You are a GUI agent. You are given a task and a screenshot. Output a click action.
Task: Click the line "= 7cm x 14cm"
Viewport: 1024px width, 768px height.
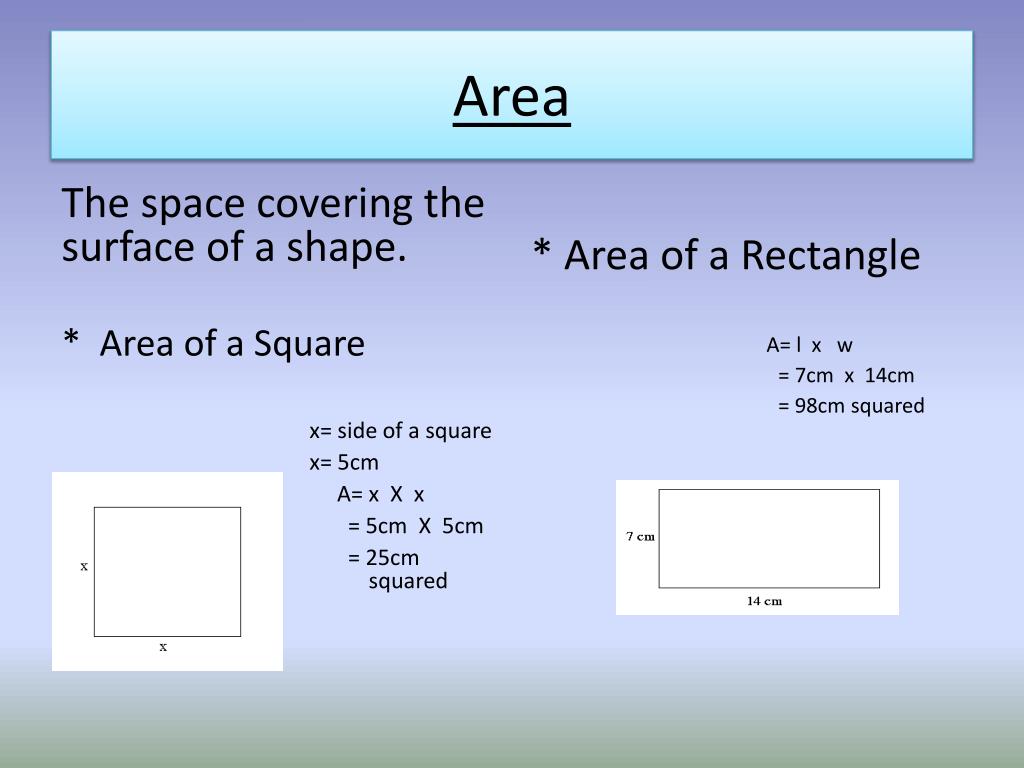click(846, 376)
